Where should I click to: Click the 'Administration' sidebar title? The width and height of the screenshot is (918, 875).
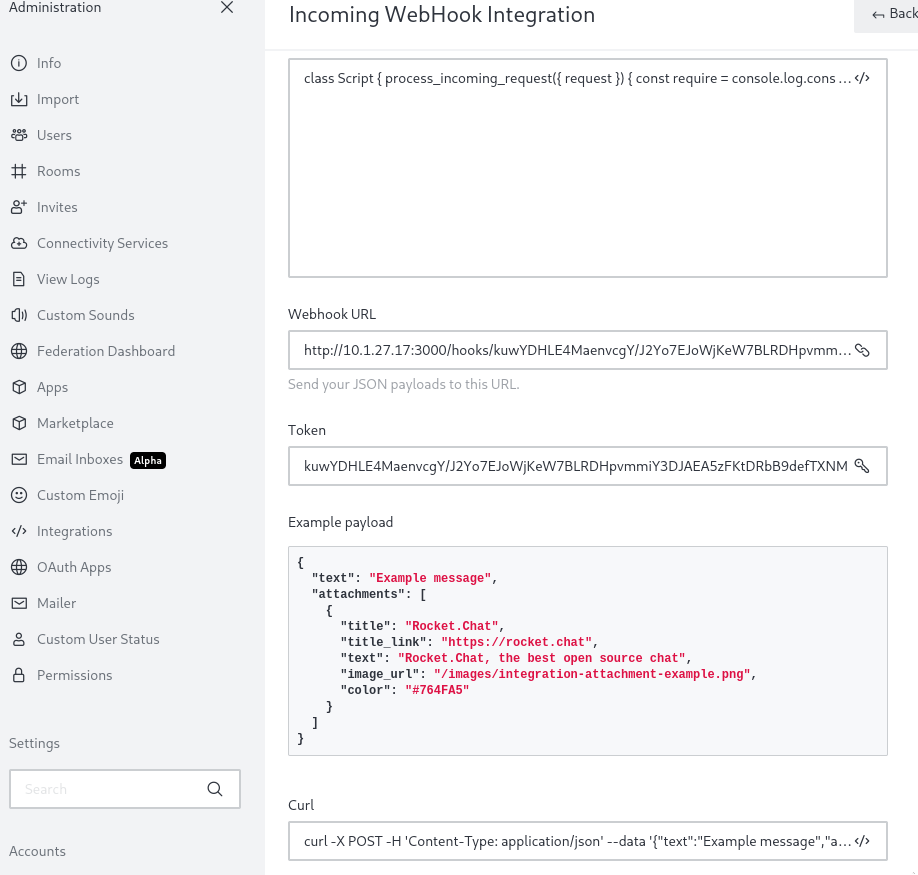[x=55, y=7]
